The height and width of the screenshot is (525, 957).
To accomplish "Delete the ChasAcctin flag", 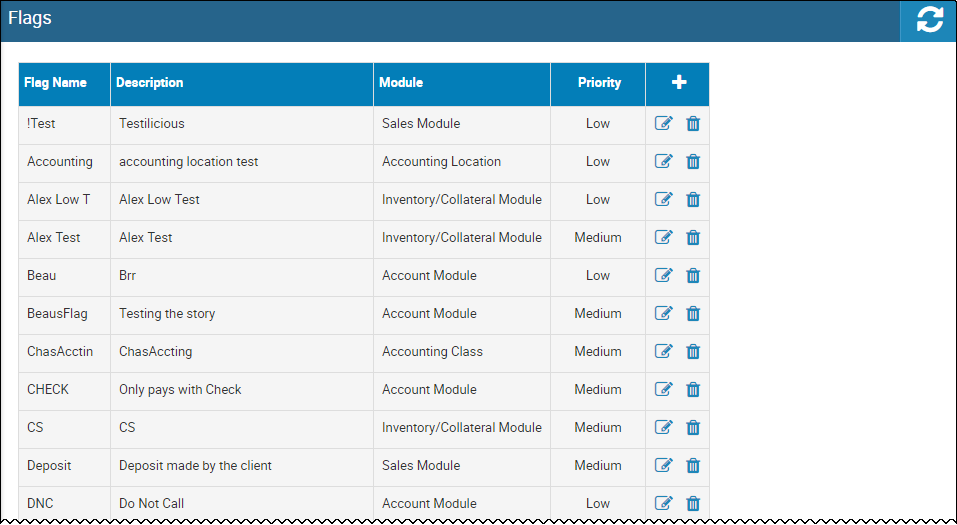I will [x=693, y=352].
